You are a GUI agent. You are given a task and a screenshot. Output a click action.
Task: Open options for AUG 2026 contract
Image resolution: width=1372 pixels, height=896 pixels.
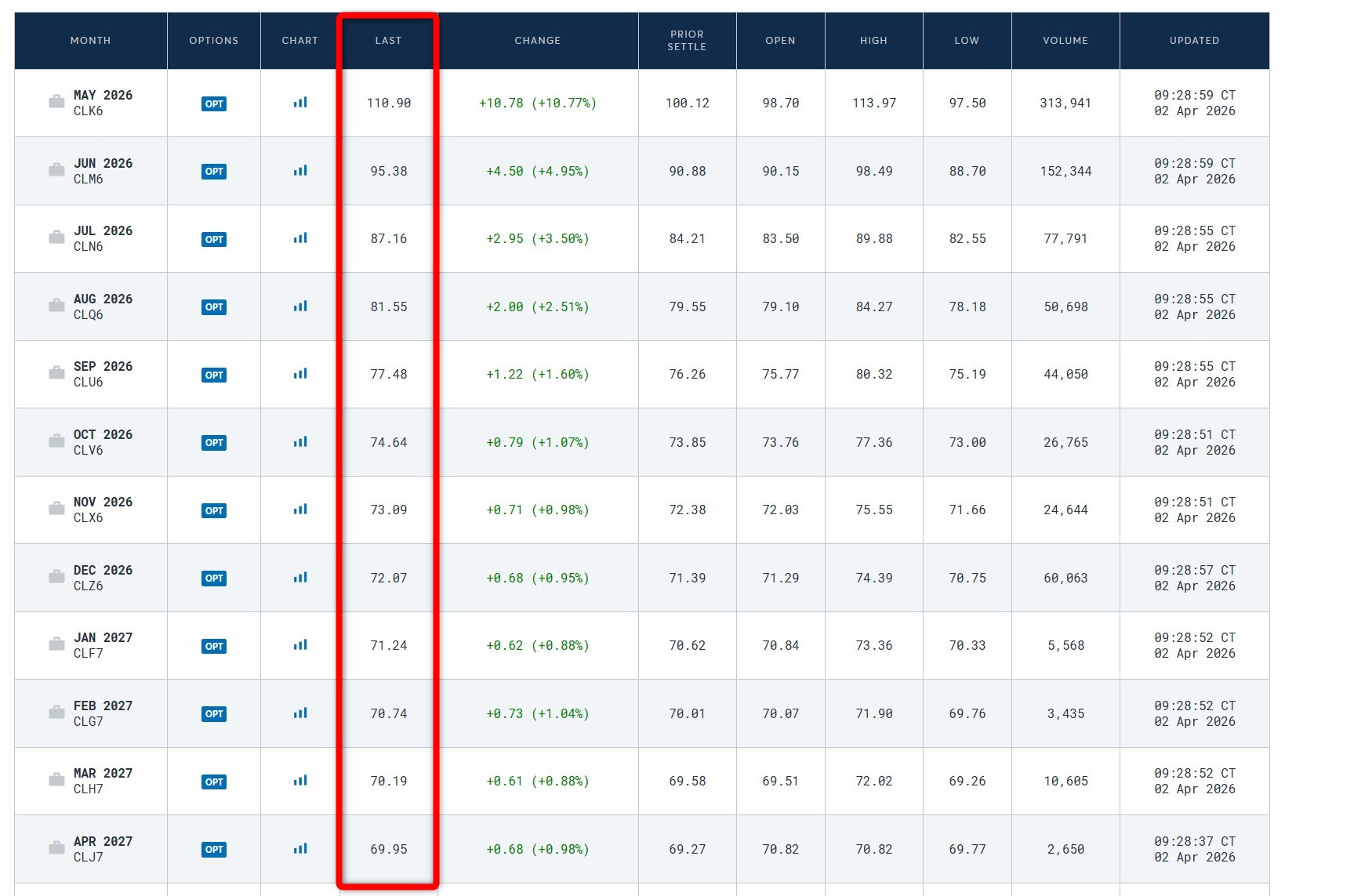[x=214, y=307]
